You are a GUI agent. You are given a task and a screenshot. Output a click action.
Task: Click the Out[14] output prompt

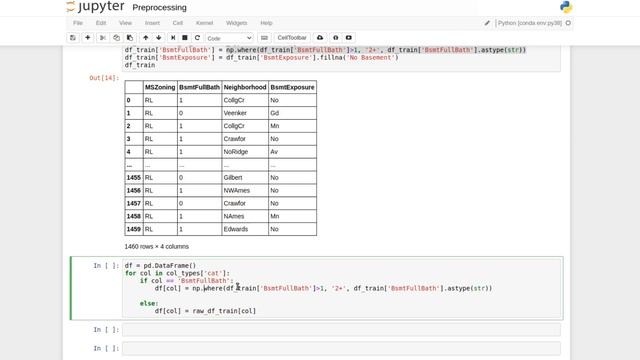point(104,78)
